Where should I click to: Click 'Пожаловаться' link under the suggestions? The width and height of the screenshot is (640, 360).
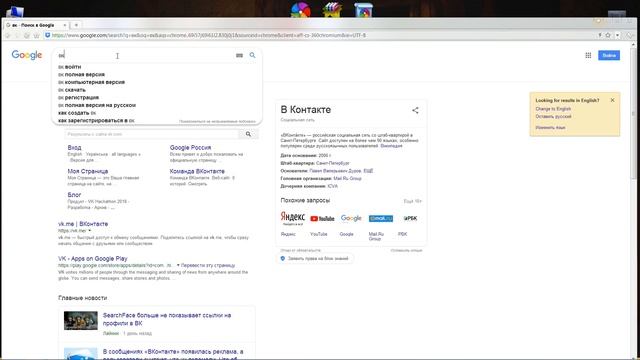coord(217,121)
